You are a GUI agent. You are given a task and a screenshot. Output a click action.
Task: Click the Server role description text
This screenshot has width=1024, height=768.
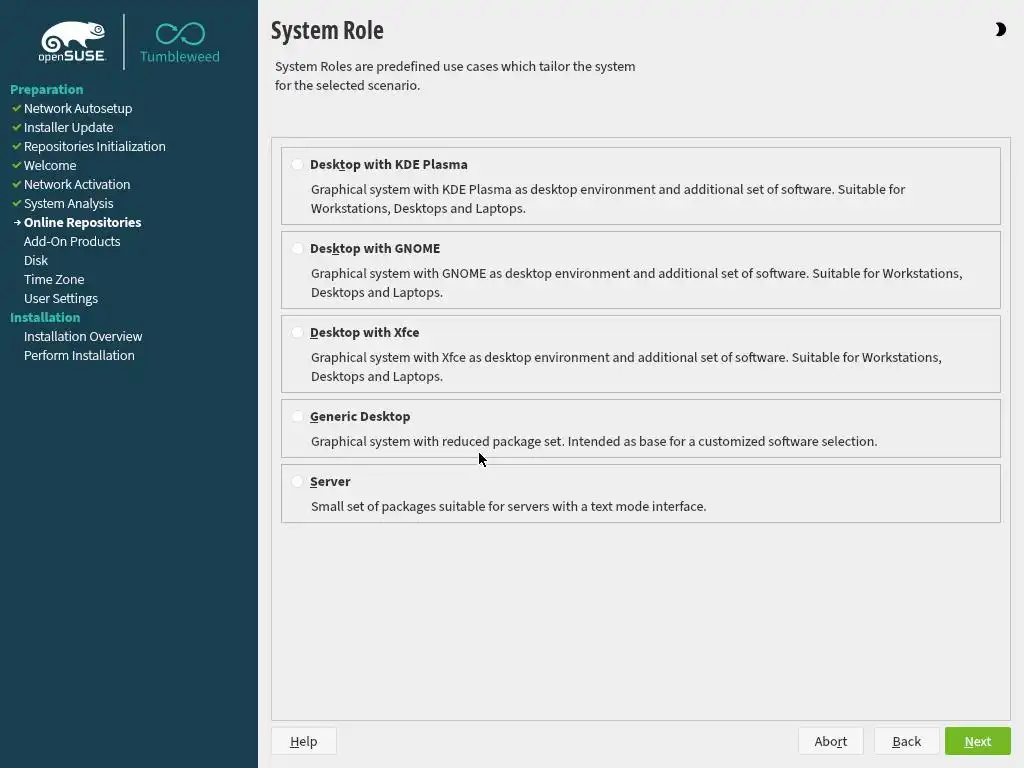click(508, 506)
